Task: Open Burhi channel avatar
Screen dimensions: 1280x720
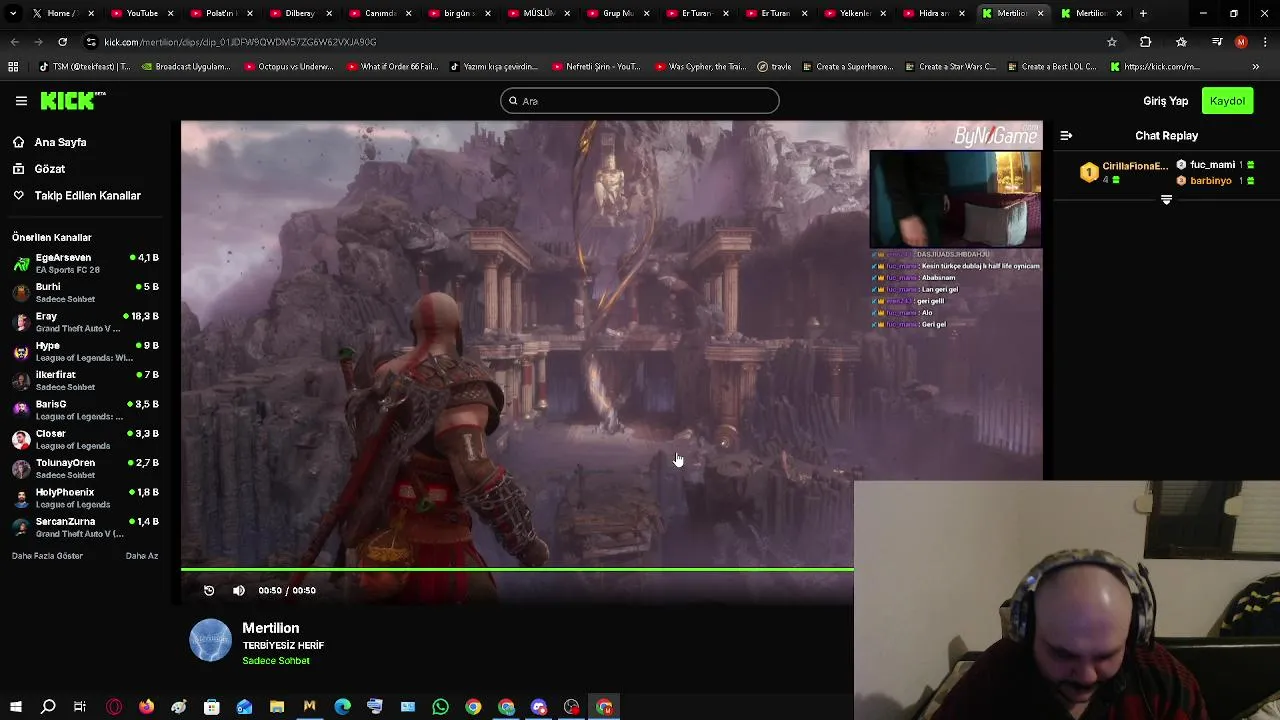Action: click(x=21, y=293)
